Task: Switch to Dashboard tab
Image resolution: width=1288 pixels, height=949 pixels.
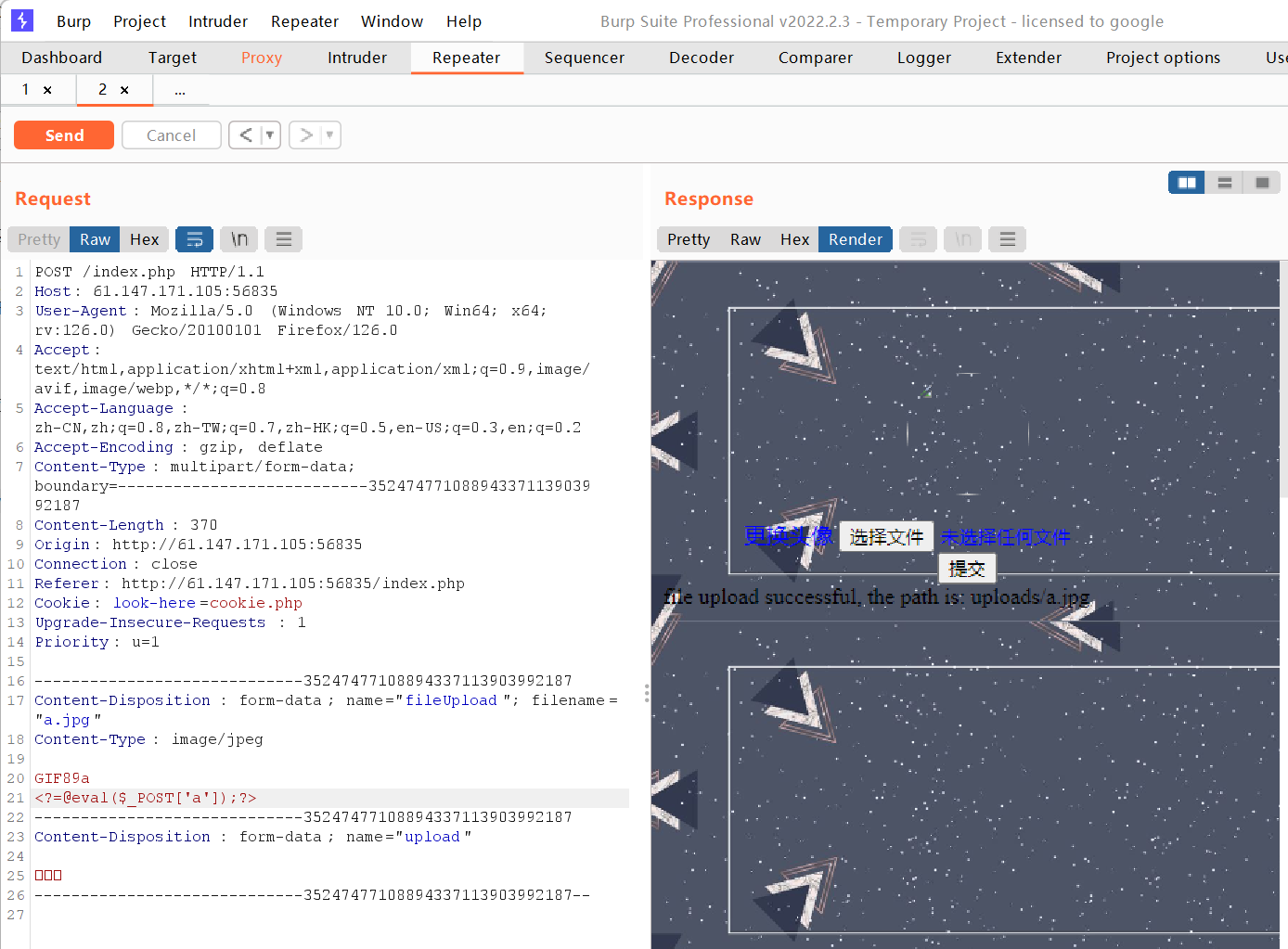Action: pos(62,58)
